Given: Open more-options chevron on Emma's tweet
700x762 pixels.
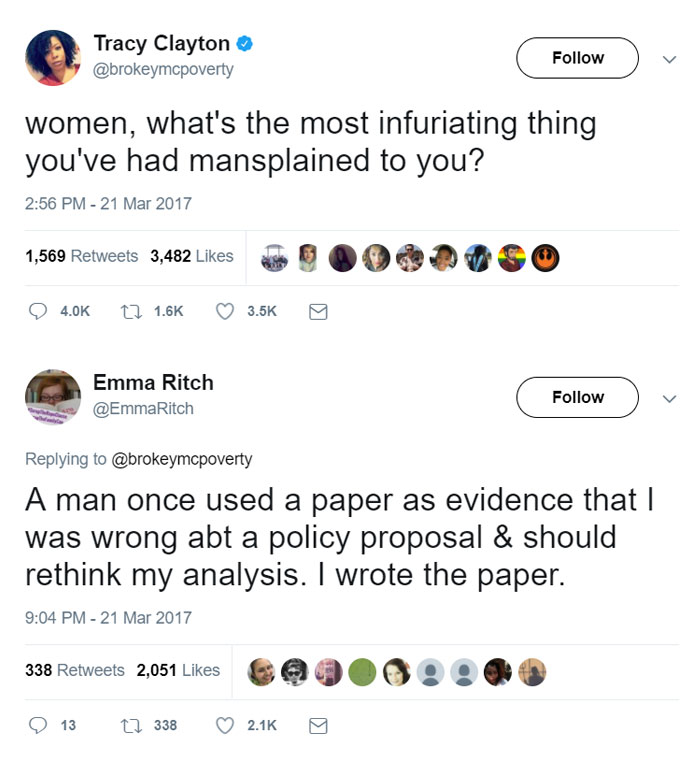Looking at the screenshot, I should coord(669,398).
